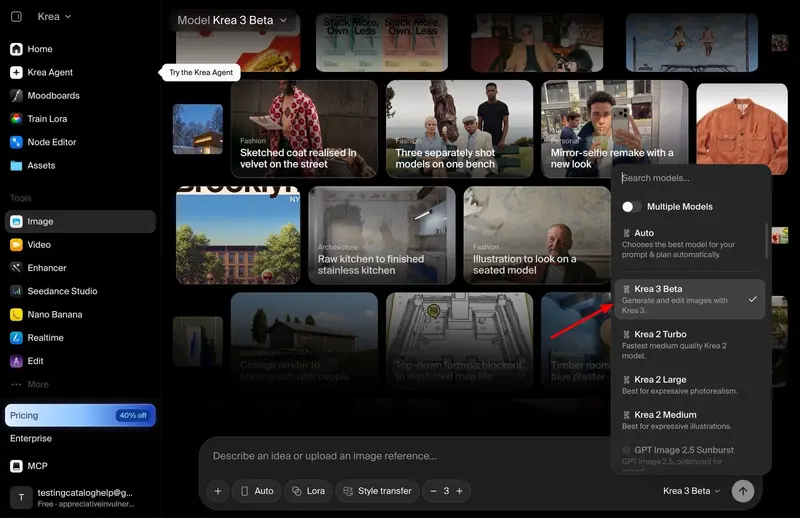Viewport: 800px width, 518px height.
Task: Click the Search models input field
Action: [x=691, y=178]
